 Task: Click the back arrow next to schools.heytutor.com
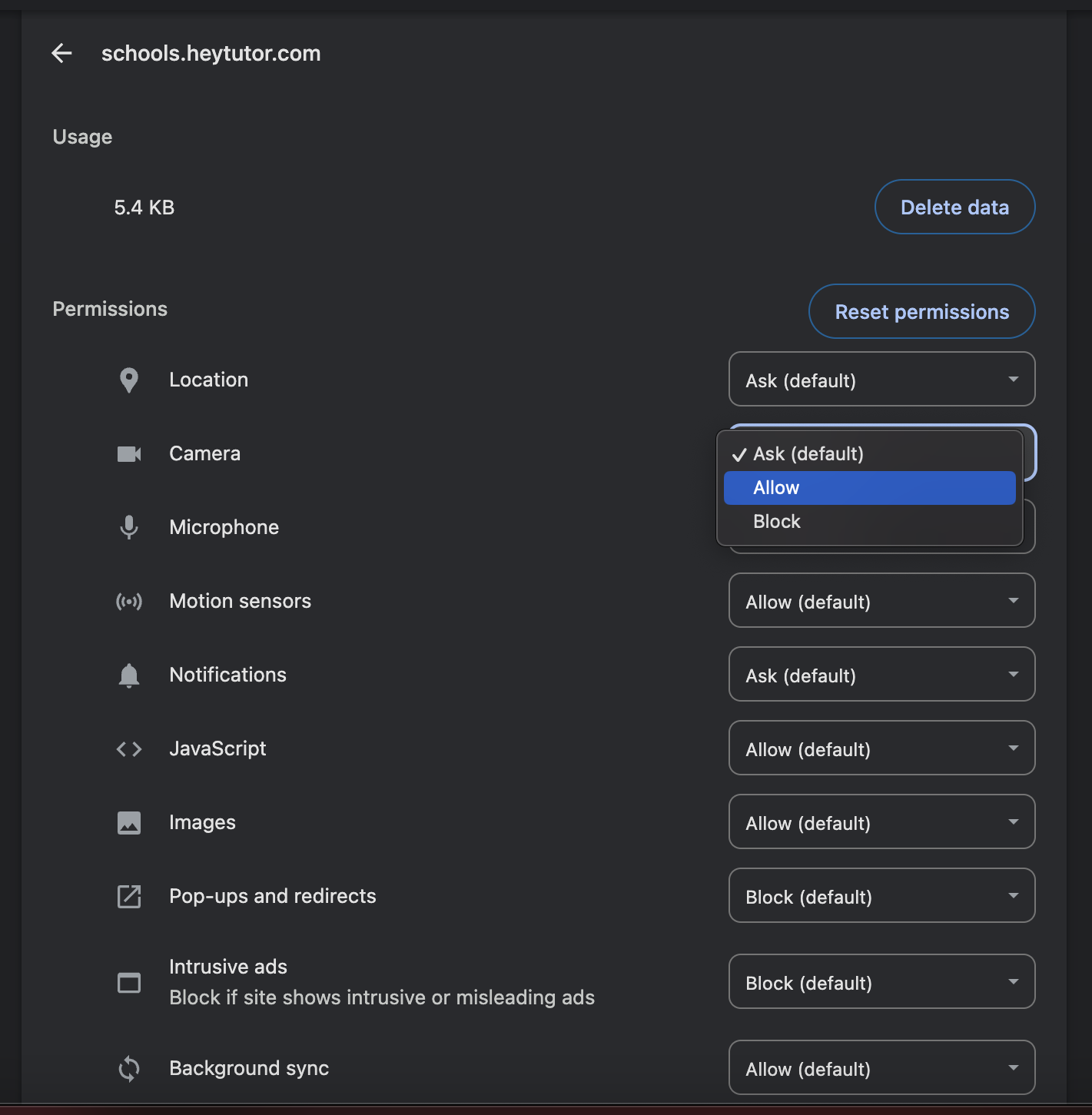tap(61, 53)
